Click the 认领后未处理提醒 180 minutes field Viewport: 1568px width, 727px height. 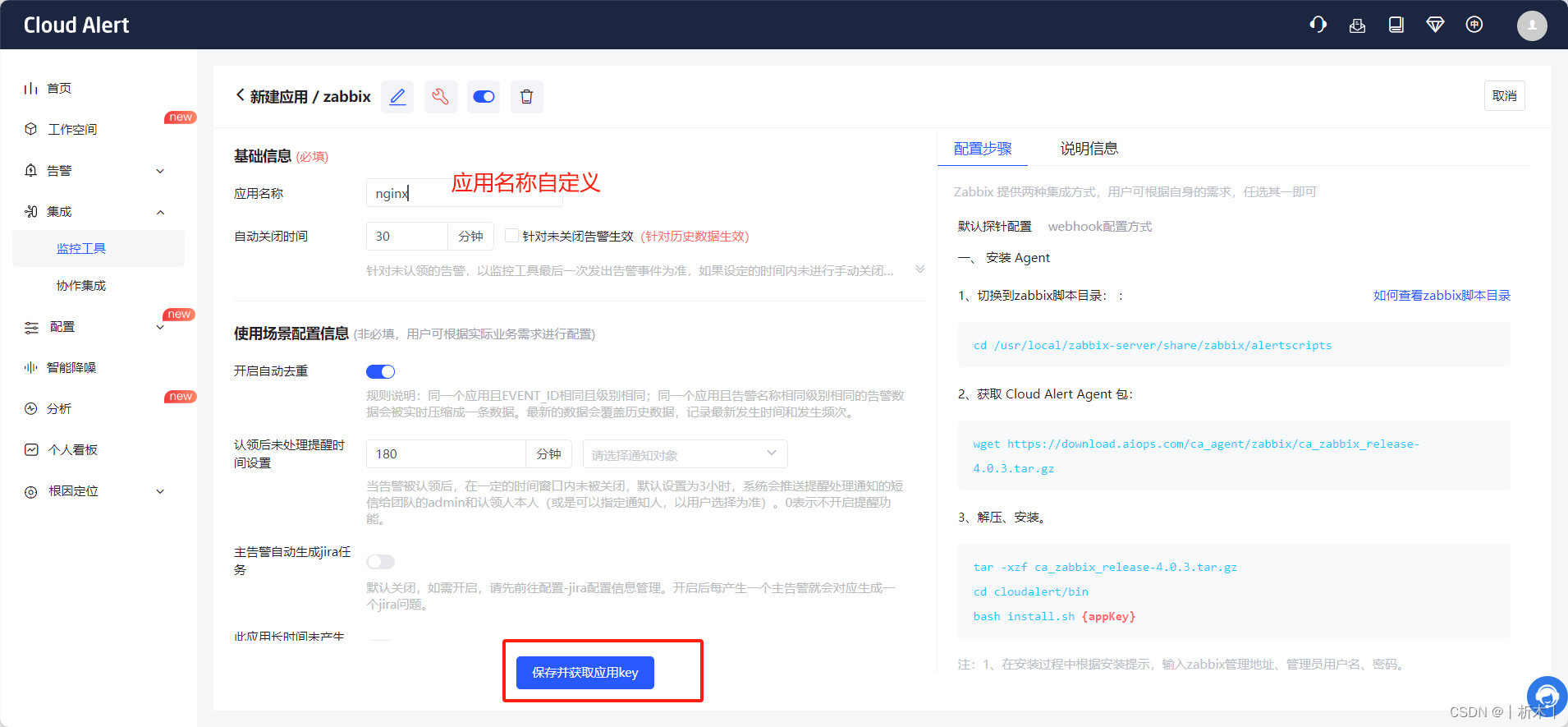[x=445, y=453]
